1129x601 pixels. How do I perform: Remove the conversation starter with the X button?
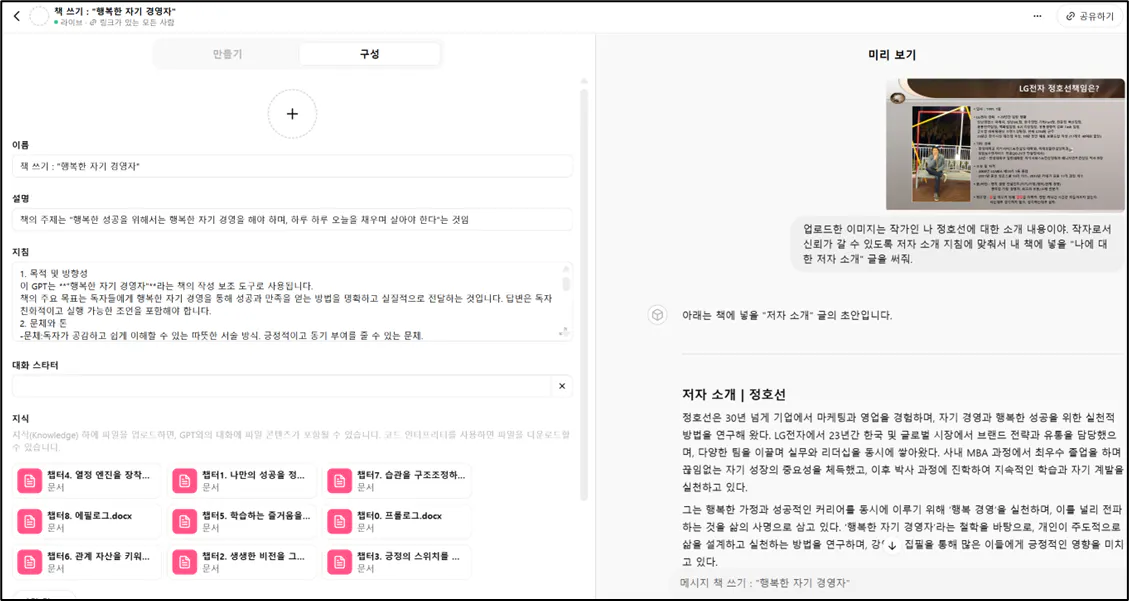click(x=561, y=385)
